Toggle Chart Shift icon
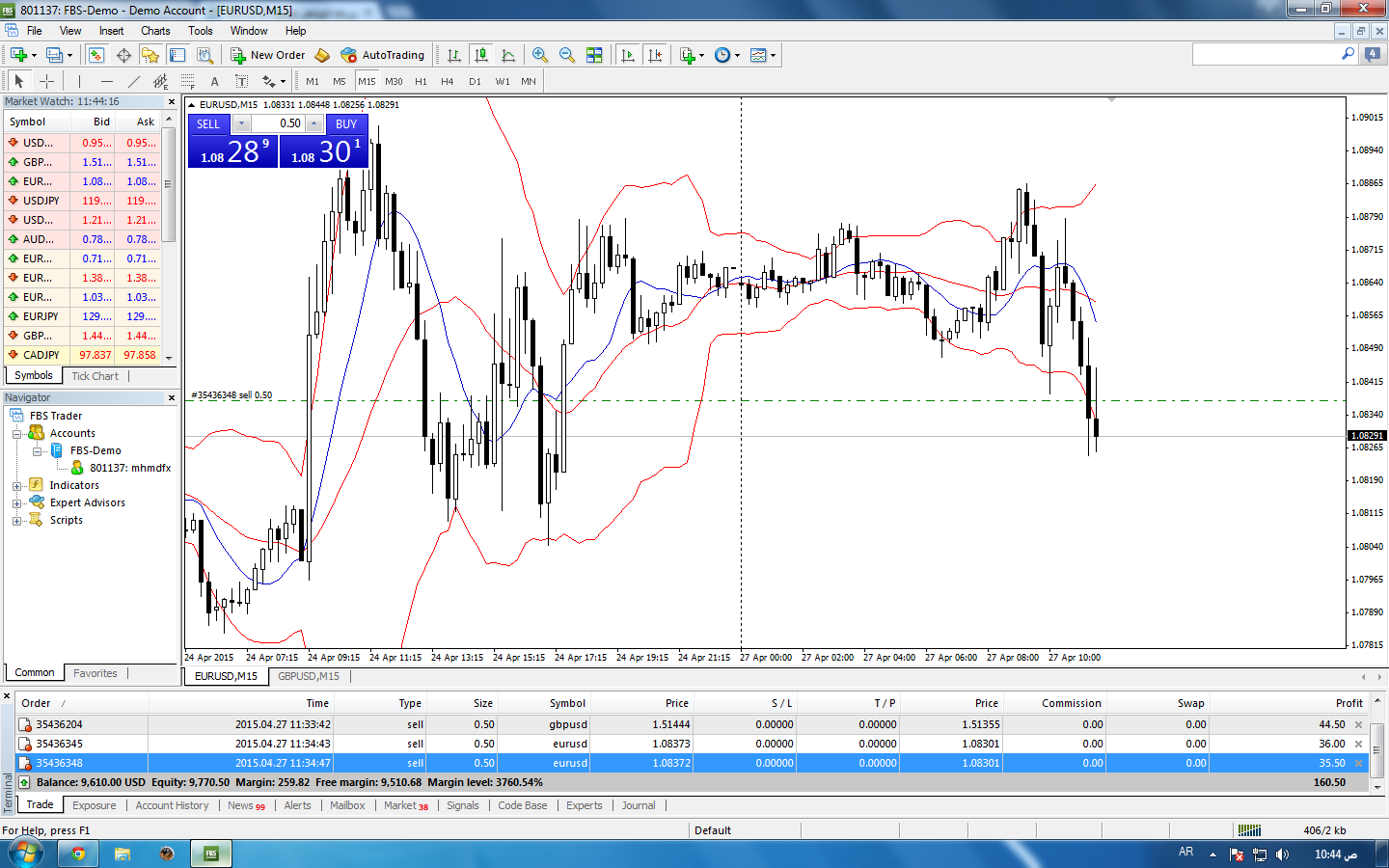 point(656,55)
